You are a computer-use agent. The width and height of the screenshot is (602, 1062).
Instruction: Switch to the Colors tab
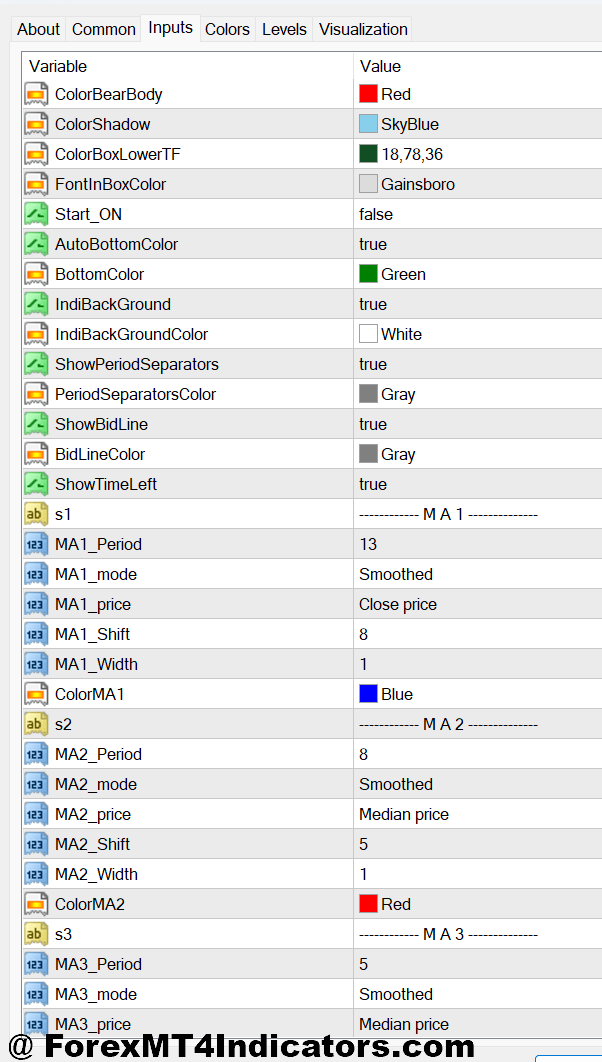(227, 29)
